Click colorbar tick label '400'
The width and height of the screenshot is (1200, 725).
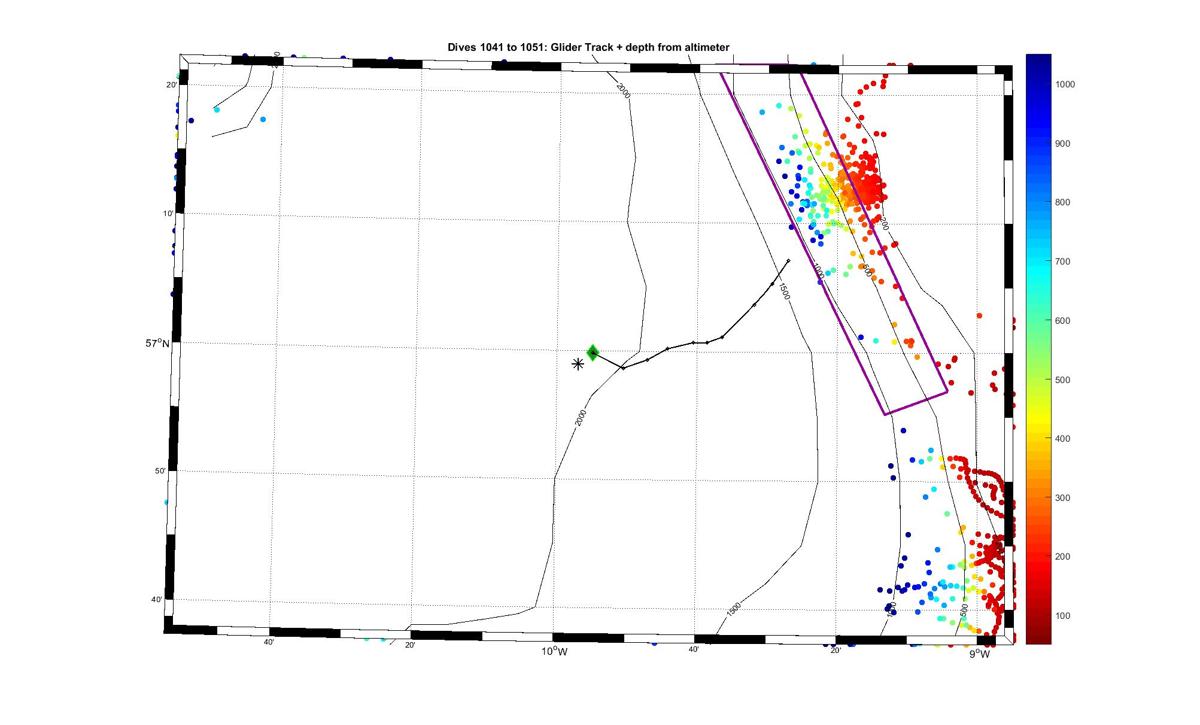1064,439
